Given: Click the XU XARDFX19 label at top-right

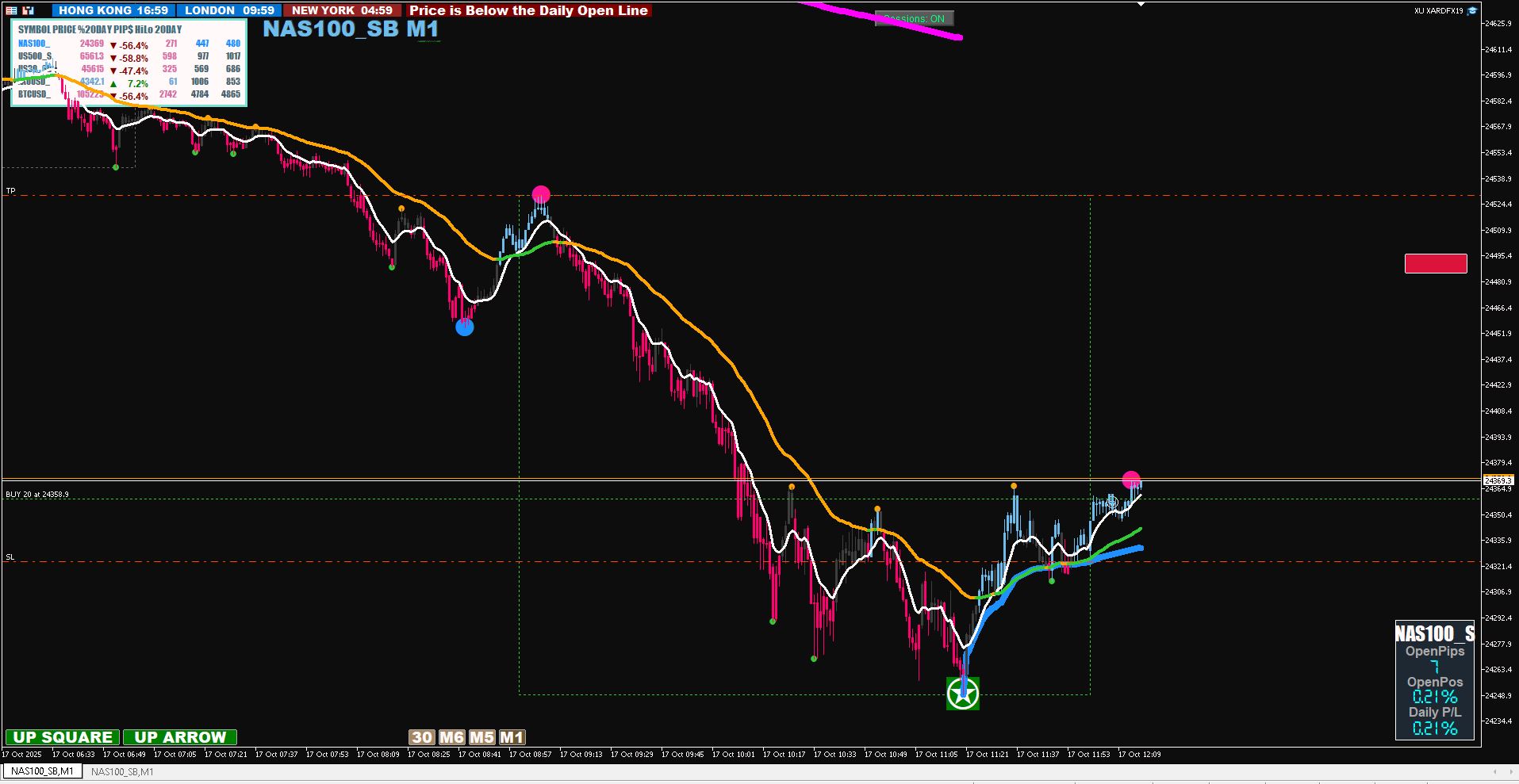Looking at the screenshot, I should (x=1439, y=11).
